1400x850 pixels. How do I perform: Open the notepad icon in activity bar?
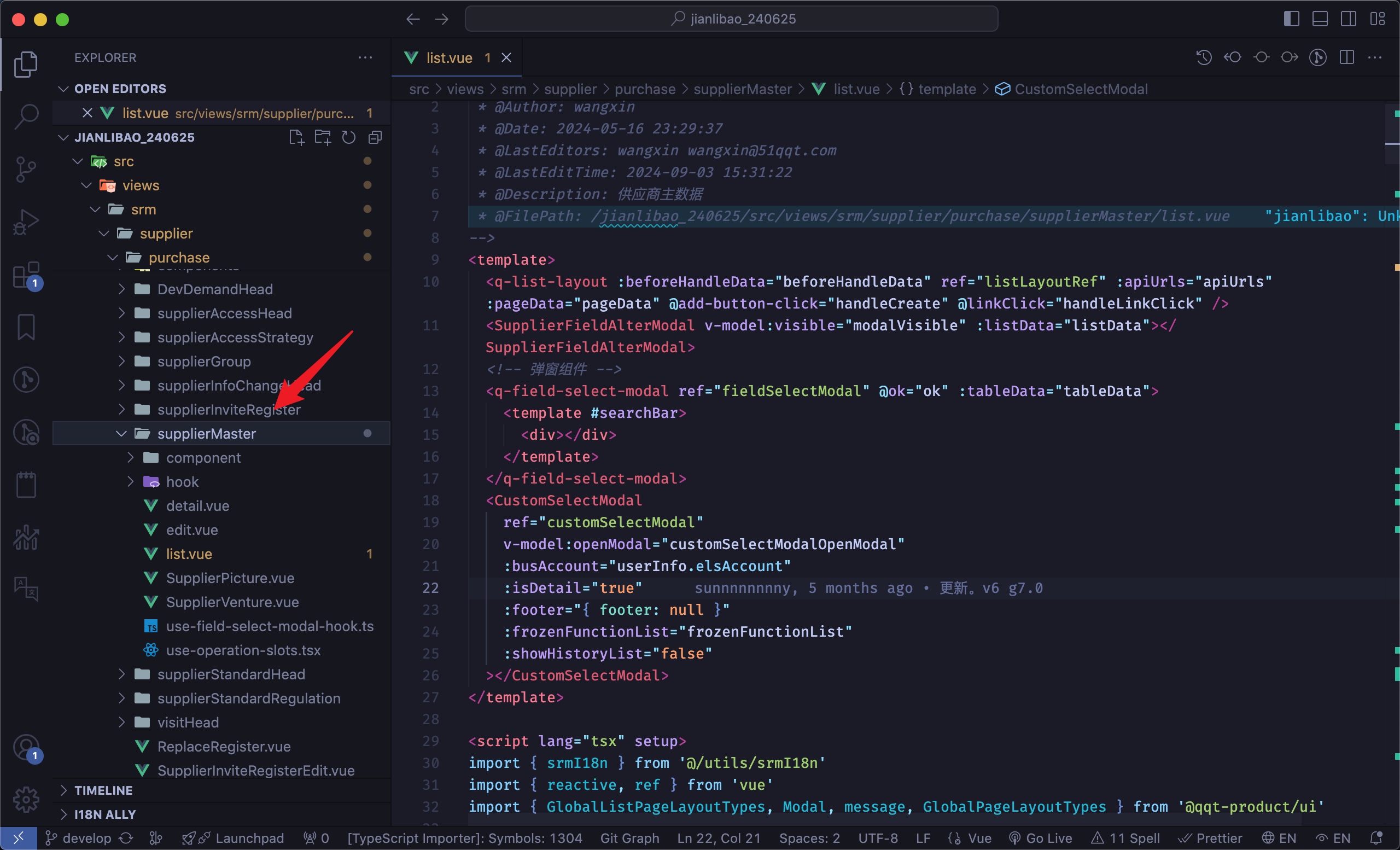point(26,485)
